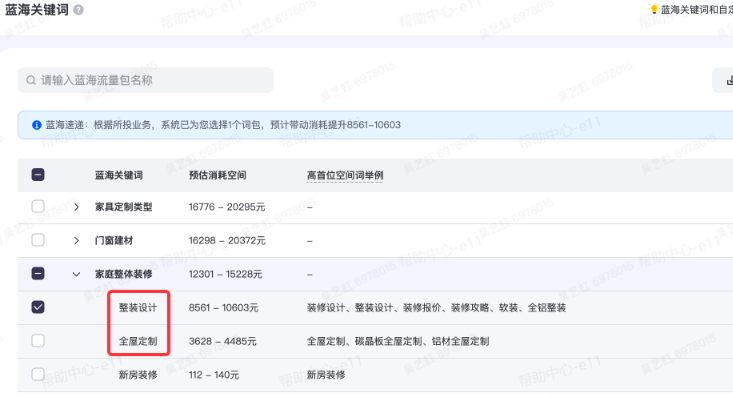Click the value 8561 – 10603元
733x398 pixels.
click(x=223, y=308)
